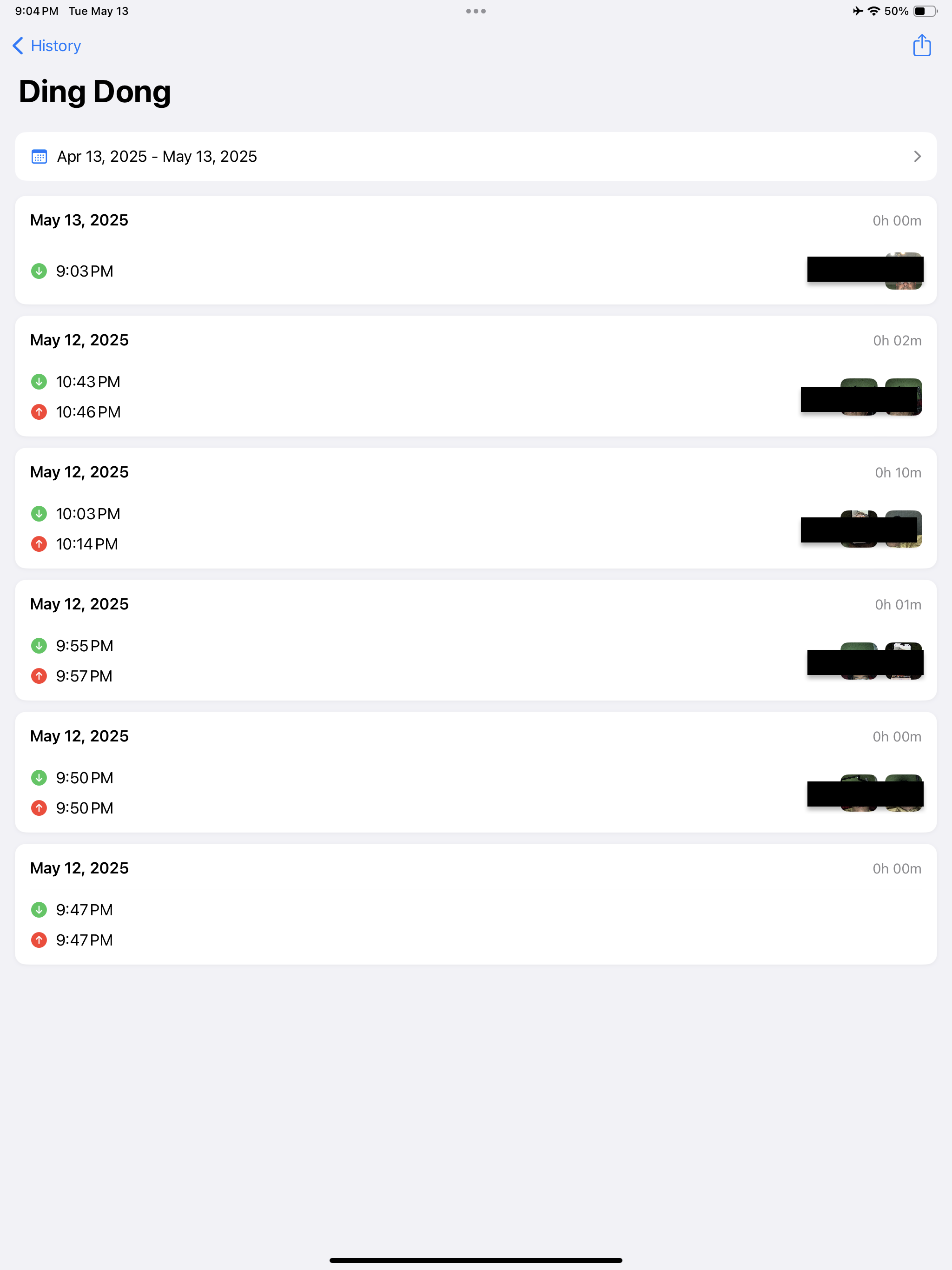Screen dimensions: 952x1270
Task: Open the Apr 13 – May 13 date range
Action: point(157,157)
